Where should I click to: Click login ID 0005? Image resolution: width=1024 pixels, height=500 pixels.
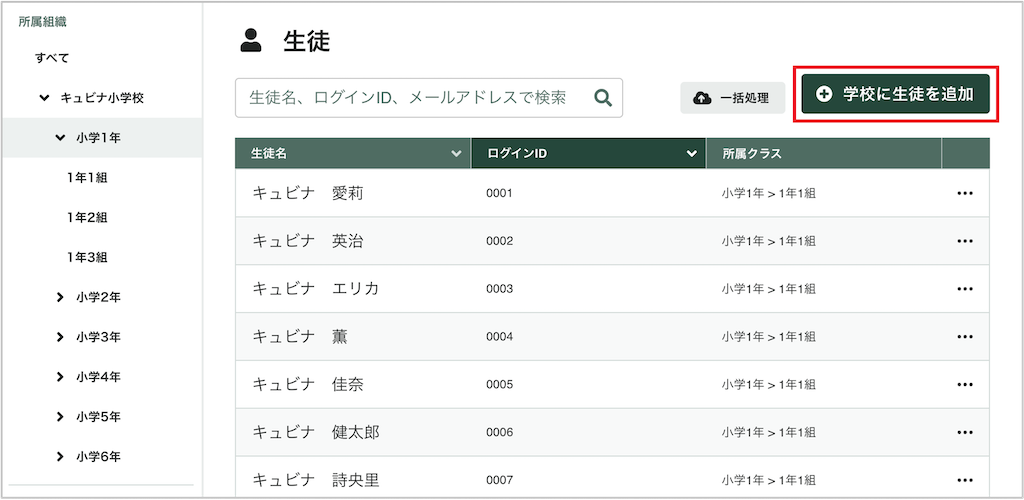[500, 384]
